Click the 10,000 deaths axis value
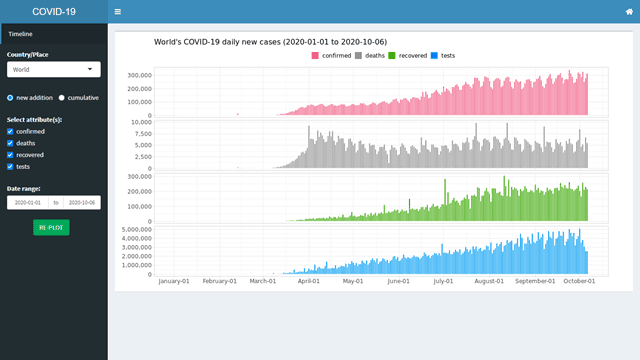This screenshot has height=360, width=640. coord(141,122)
